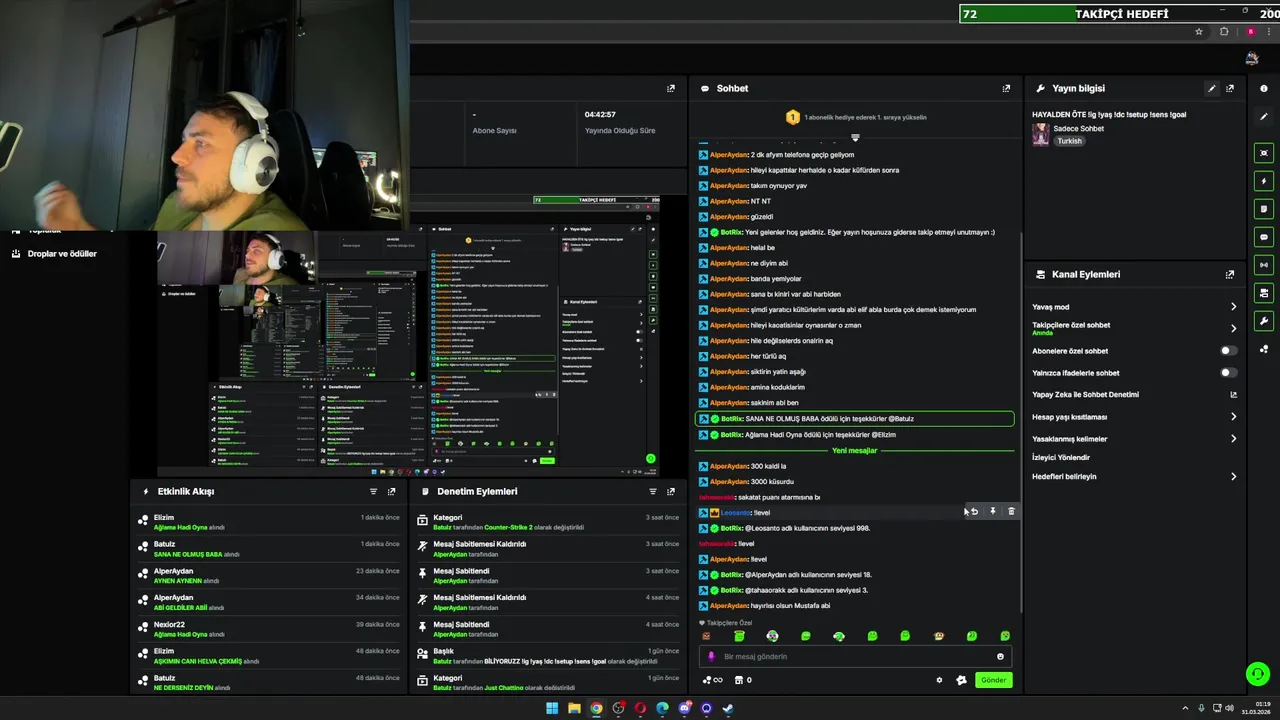Toggle the stream preview widget icon in sidebar
The width and height of the screenshot is (1280, 720).
[x=1264, y=153]
